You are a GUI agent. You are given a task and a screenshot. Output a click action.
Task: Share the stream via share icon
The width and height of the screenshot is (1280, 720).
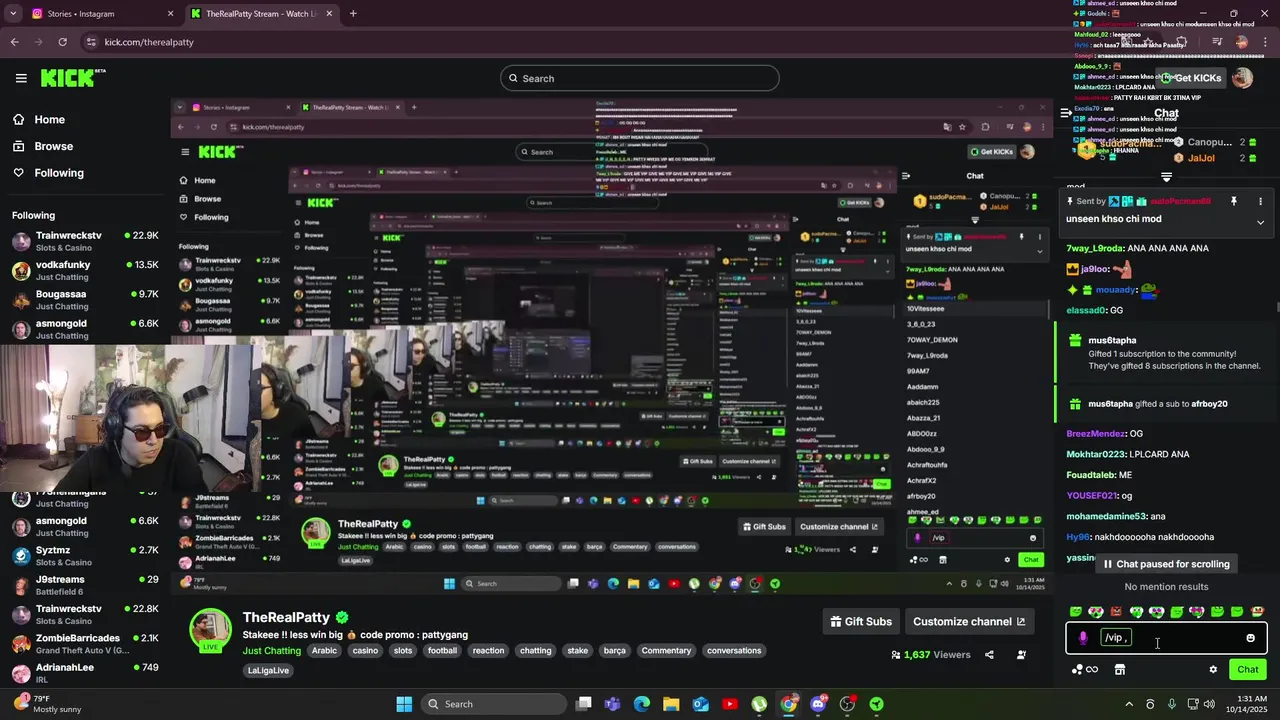(989, 655)
